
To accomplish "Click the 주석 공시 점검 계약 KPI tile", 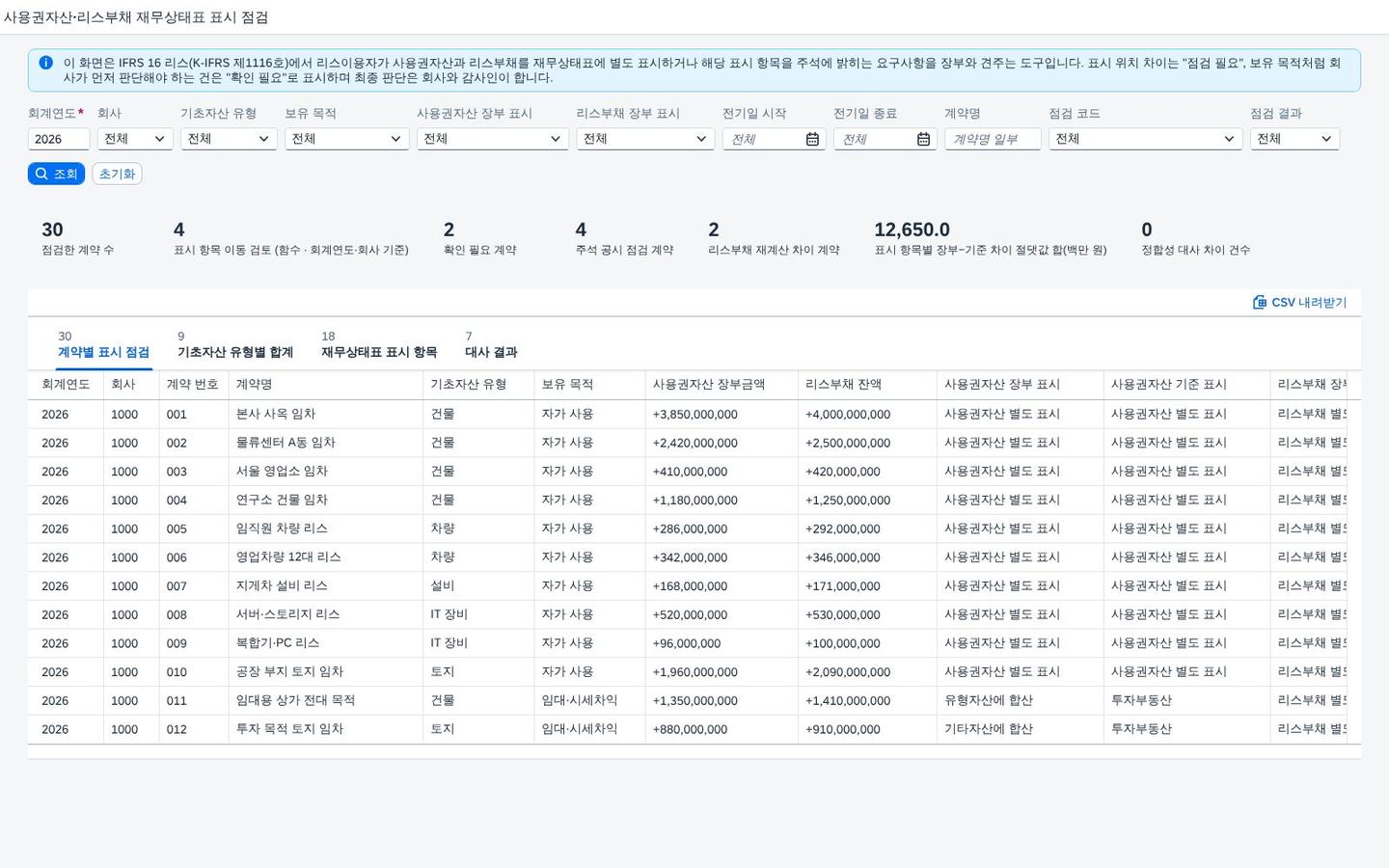I will click(x=624, y=239).
